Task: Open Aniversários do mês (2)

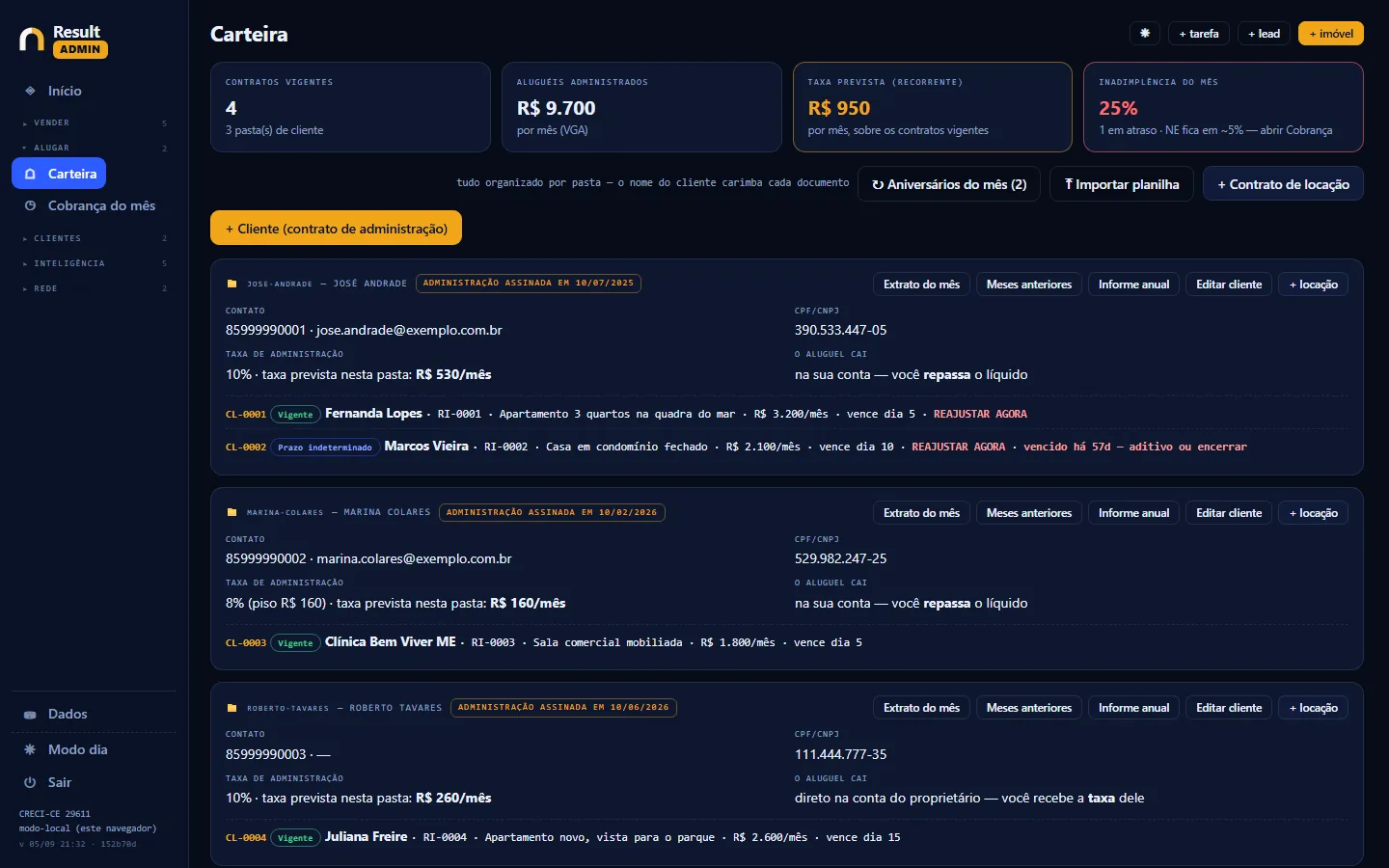Action: point(949,184)
